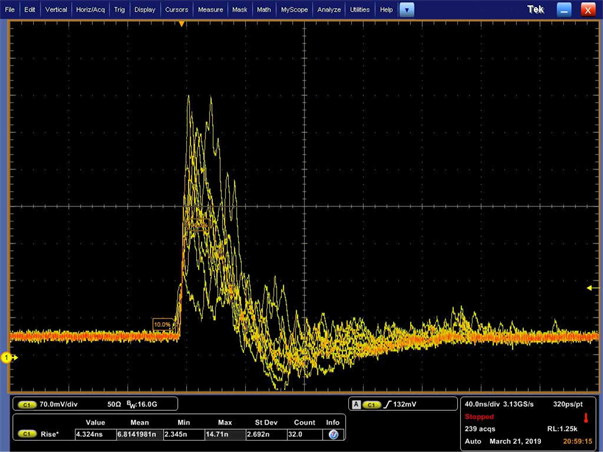Click the 70.0mV/div vertical scale readout

pos(58,404)
